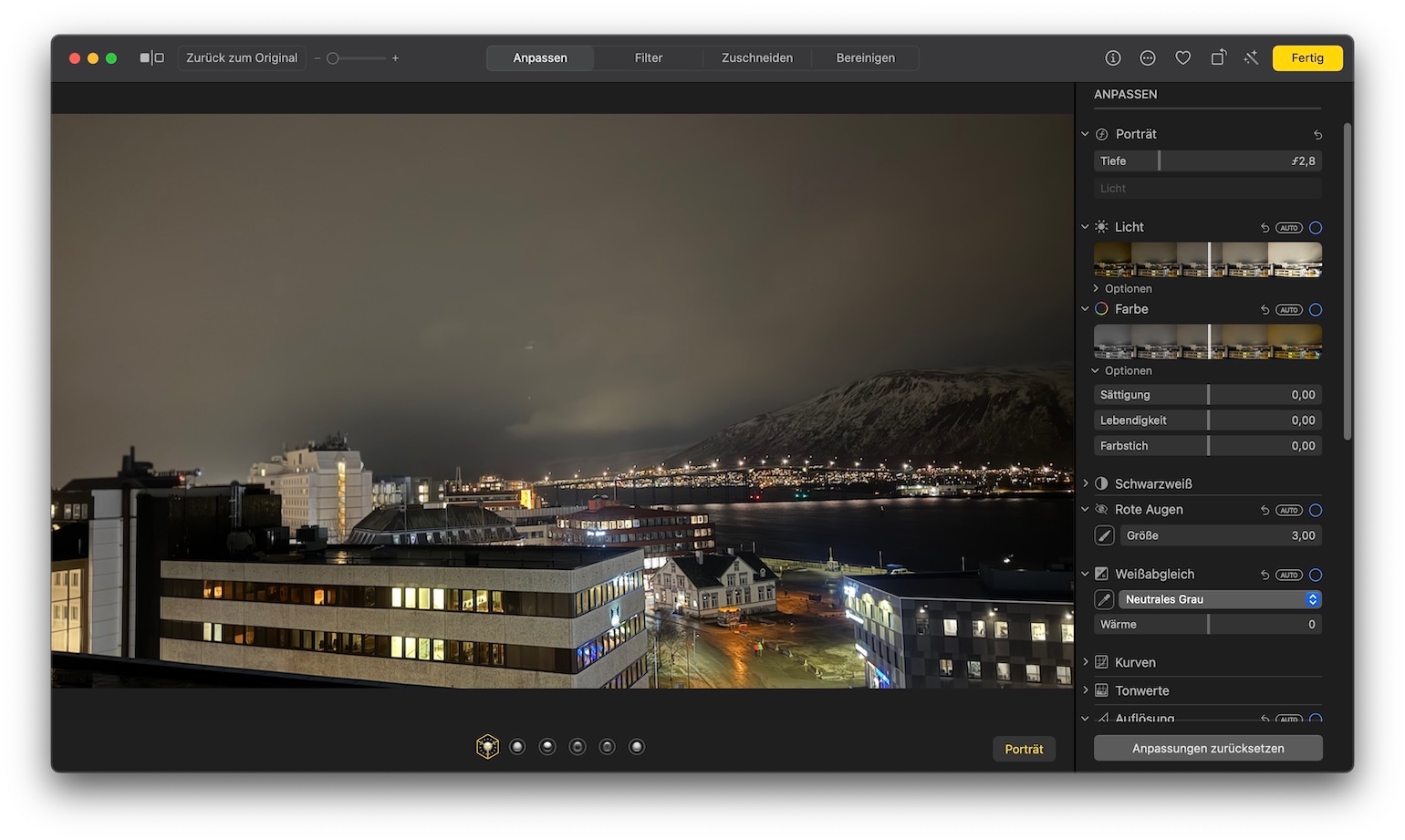Click the Fertig button
1405x840 pixels.
click(1306, 58)
